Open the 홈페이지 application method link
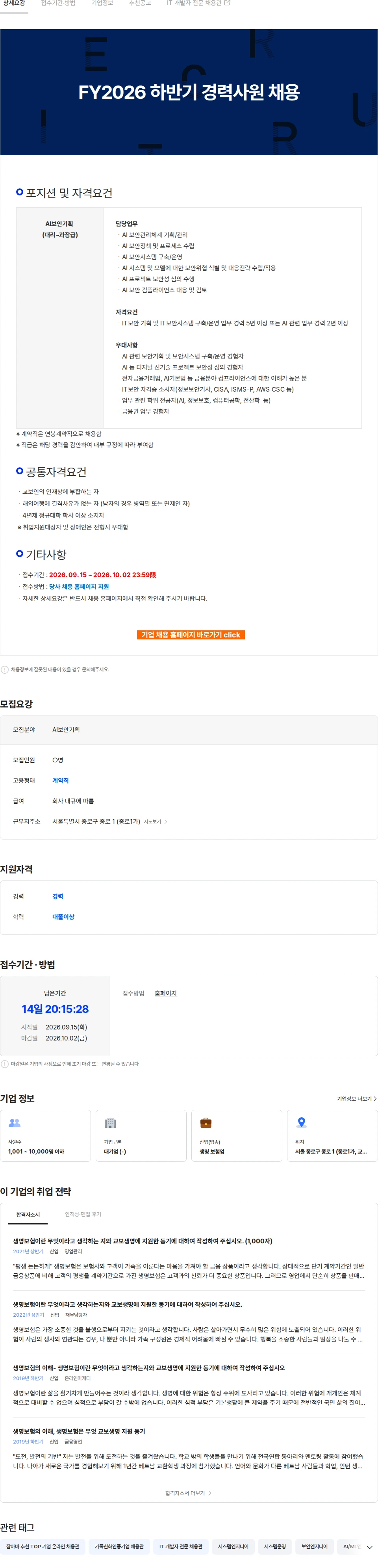Screen dimensions: 378x1568 tap(165, 993)
